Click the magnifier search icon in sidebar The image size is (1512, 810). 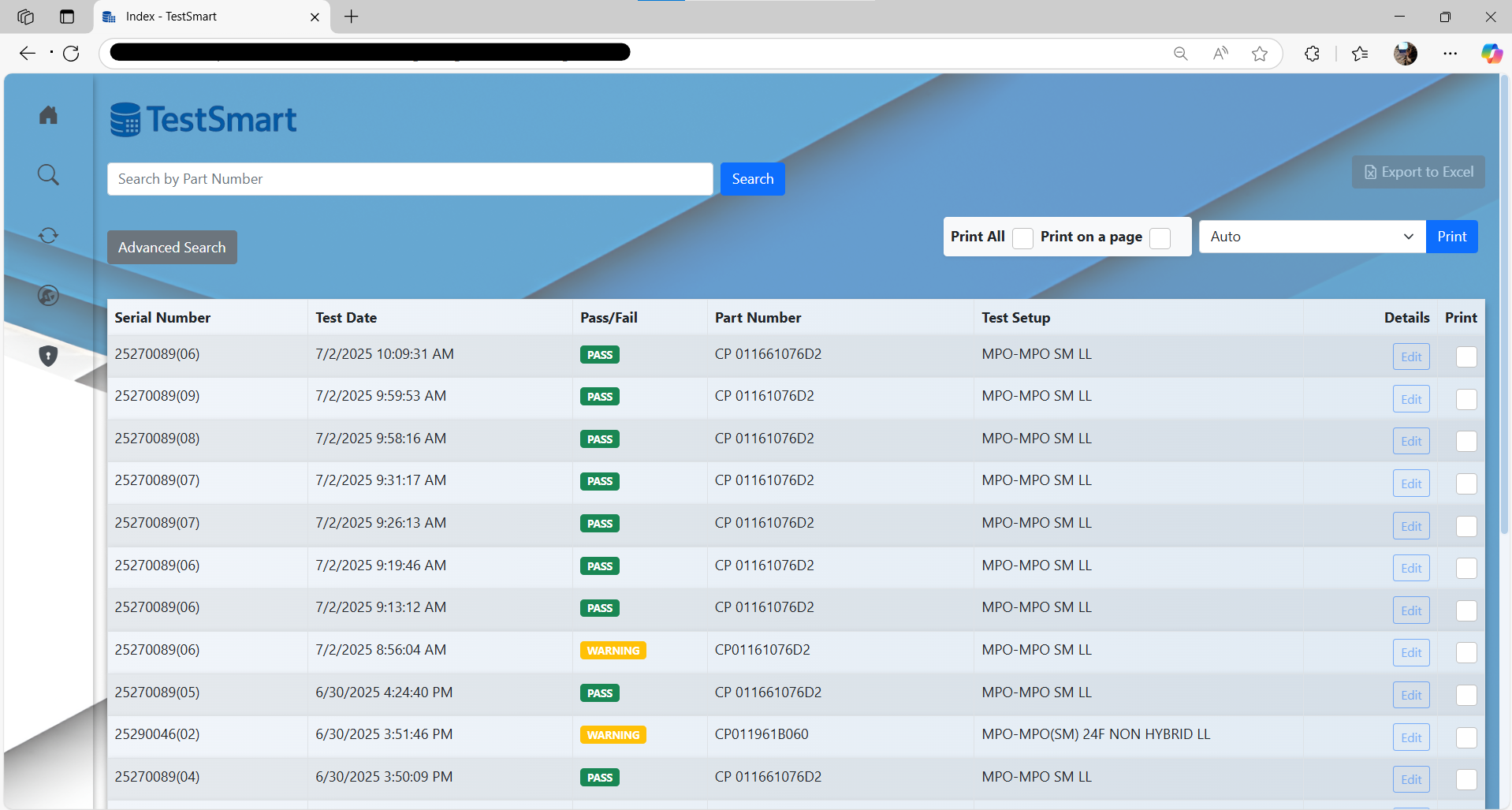[48, 174]
